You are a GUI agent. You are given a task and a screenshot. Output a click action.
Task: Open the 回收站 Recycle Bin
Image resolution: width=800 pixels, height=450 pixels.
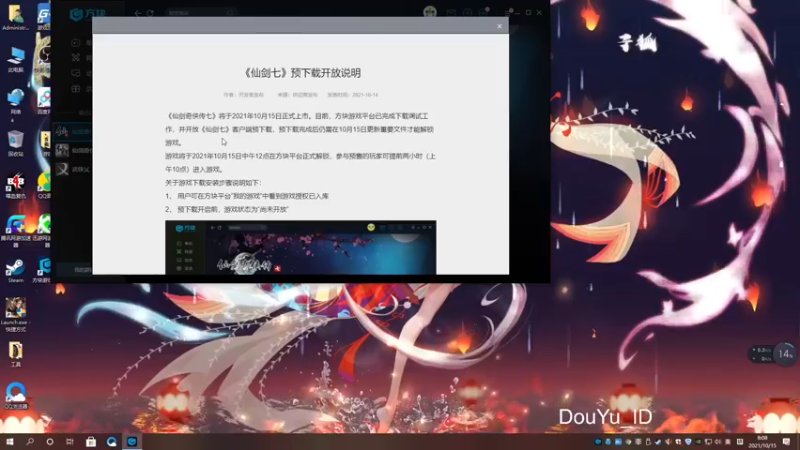(15, 143)
